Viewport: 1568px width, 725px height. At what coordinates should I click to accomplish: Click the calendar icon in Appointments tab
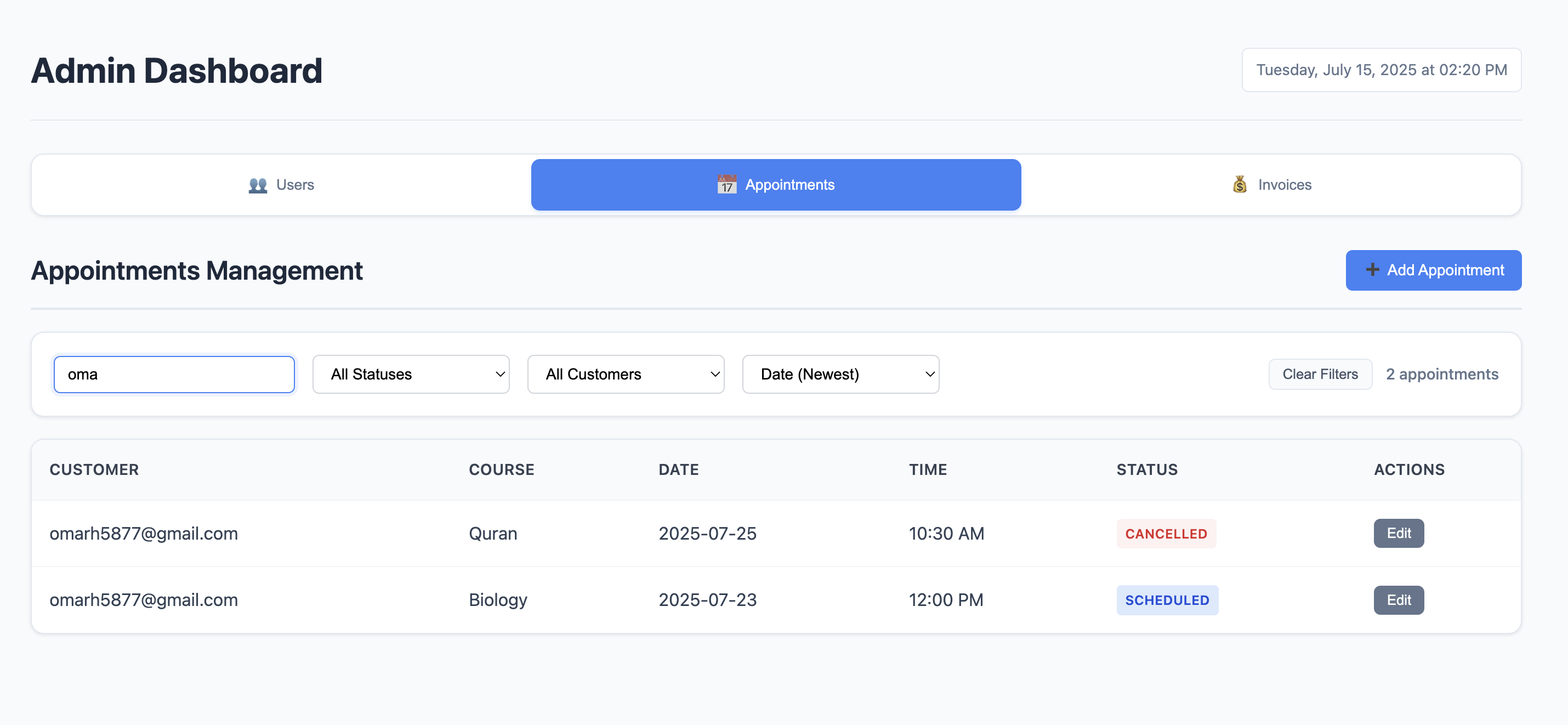[x=727, y=184]
